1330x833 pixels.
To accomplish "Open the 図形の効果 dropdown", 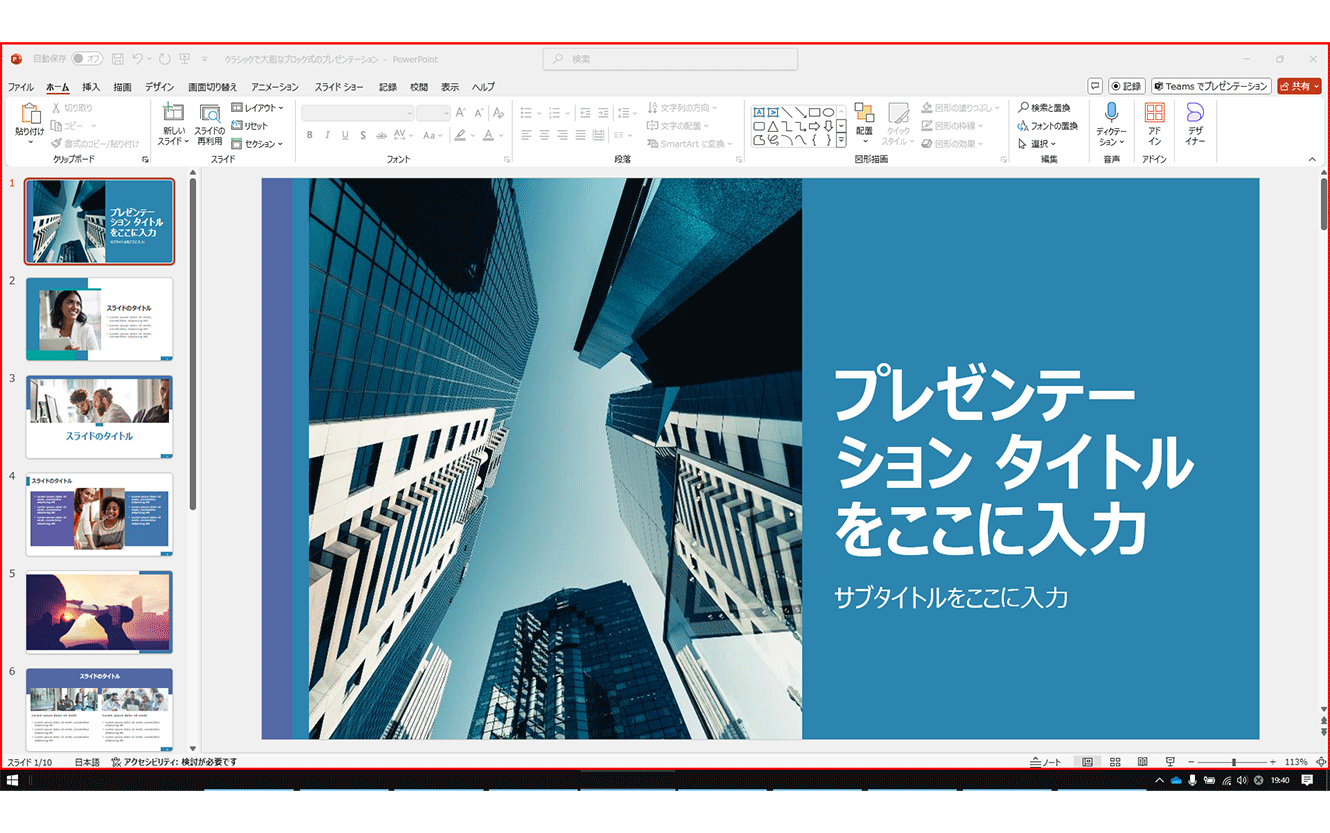I will pos(956,143).
